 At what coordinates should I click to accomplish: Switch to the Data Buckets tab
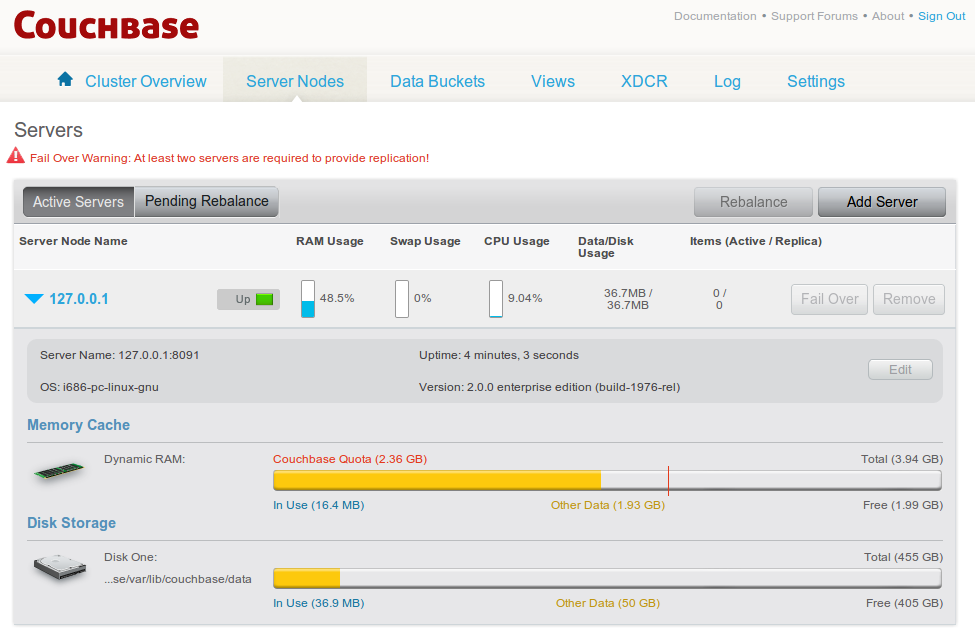437,81
